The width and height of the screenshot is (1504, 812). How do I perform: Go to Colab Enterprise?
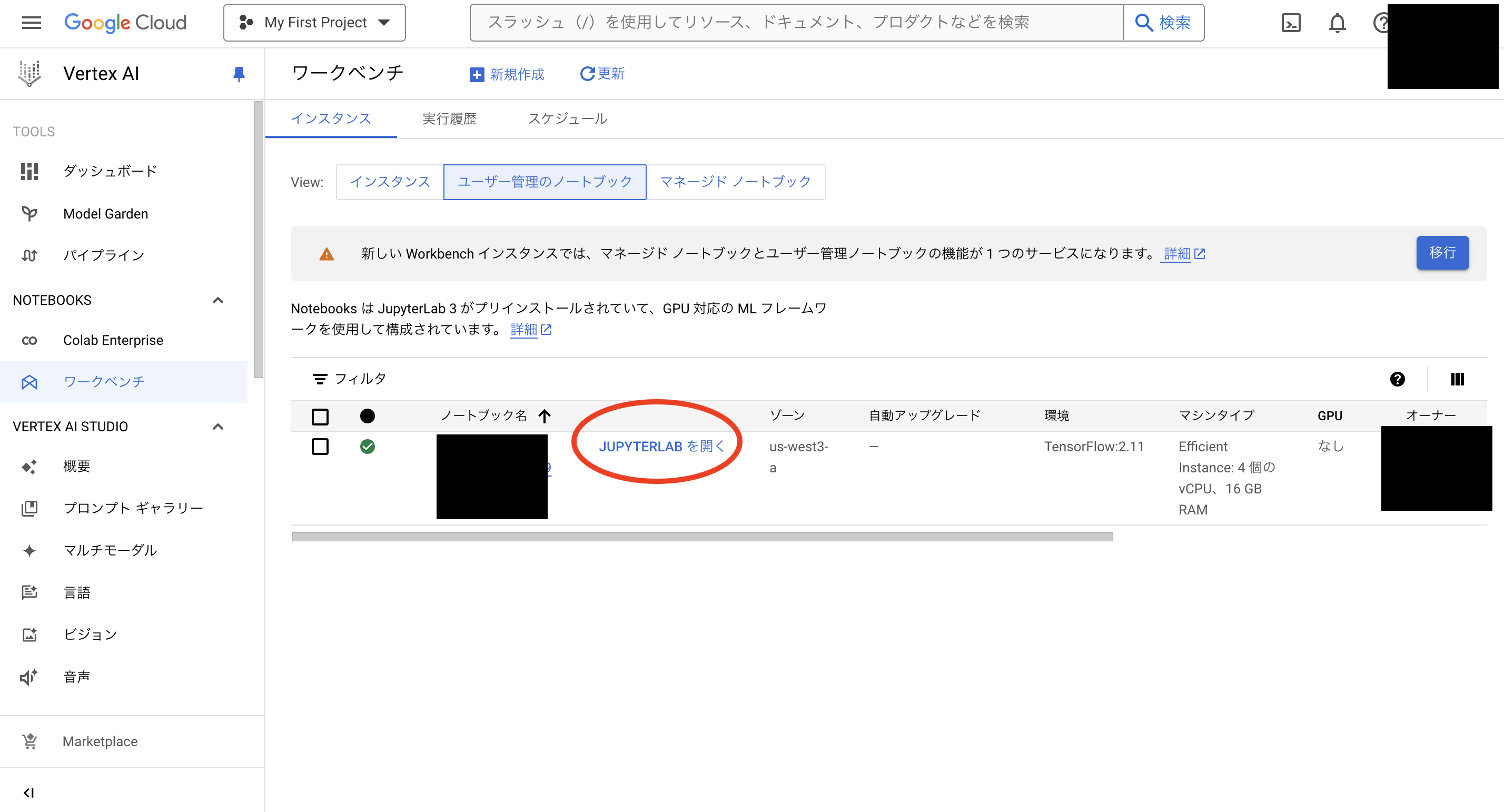[x=113, y=339]
